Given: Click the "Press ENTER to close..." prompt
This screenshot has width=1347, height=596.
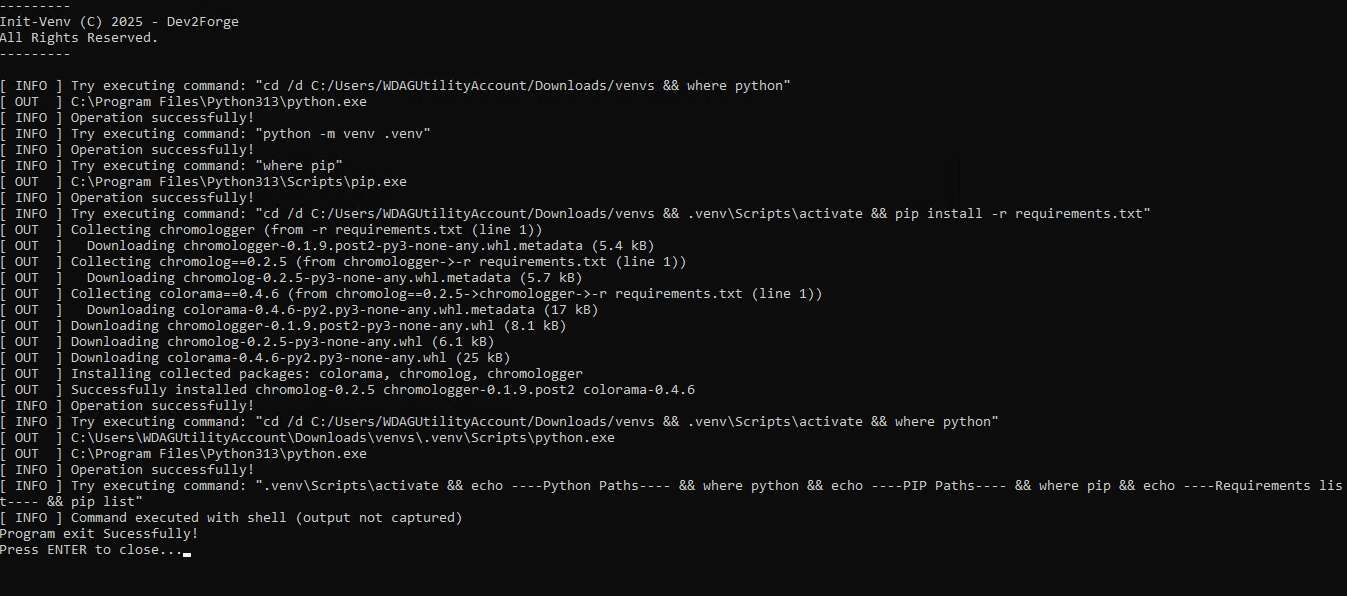Looking at the screenshot, I should coord(91,550).
